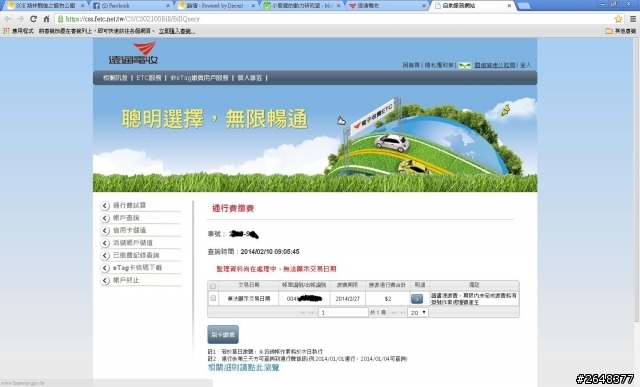Tick the checkbox for the 2014/2/27 row
This screenshot has height=387, width=640.
[213, 298]
